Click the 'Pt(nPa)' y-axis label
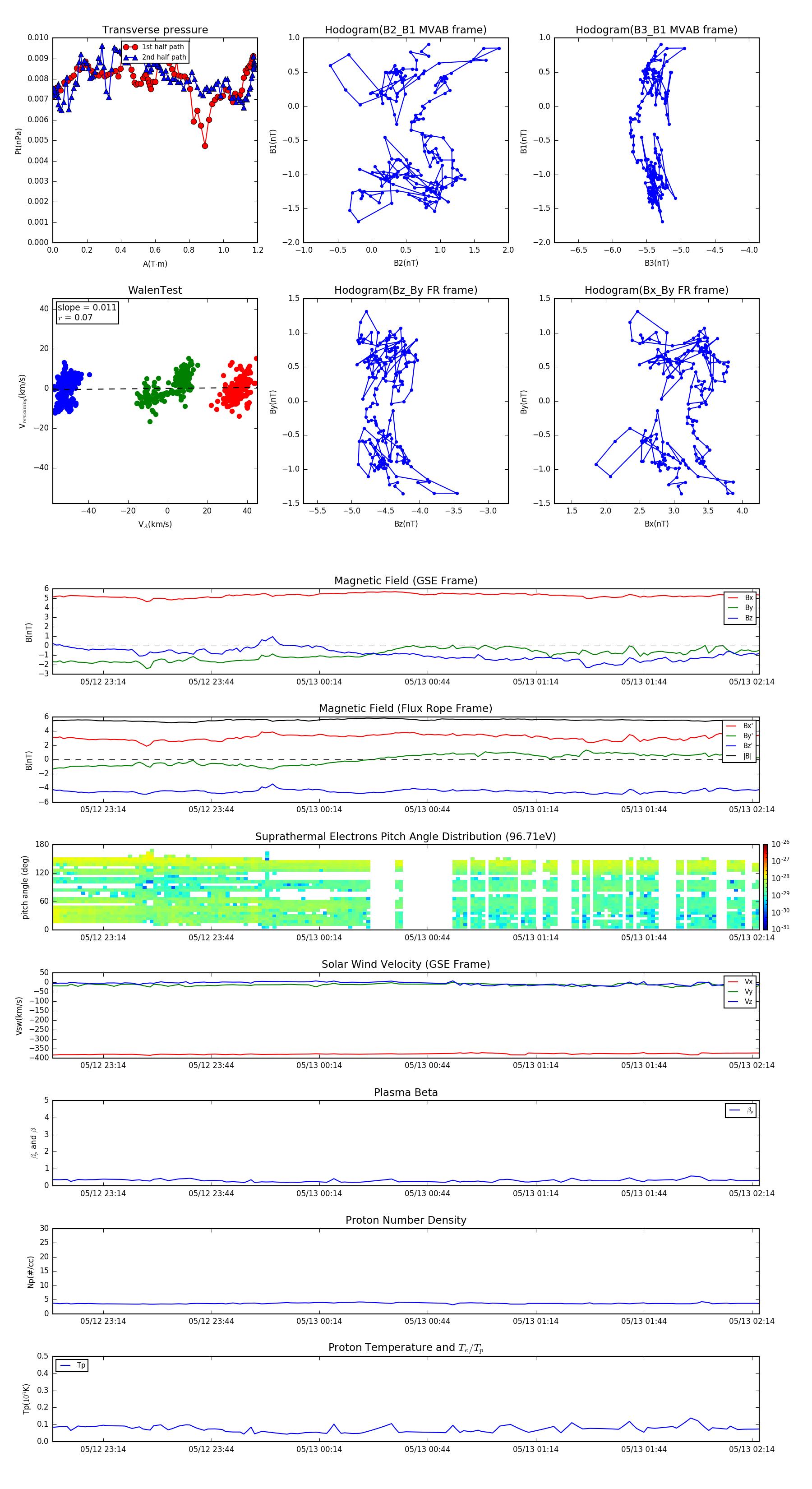This screenshot has height=1489, width=812. (x=18, y=140)
